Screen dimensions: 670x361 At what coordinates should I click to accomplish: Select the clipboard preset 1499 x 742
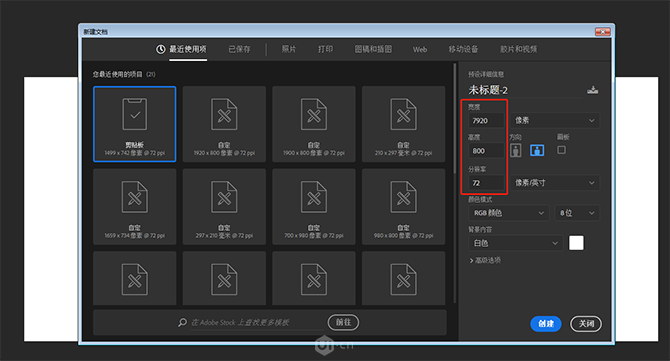tap(135, 124)
